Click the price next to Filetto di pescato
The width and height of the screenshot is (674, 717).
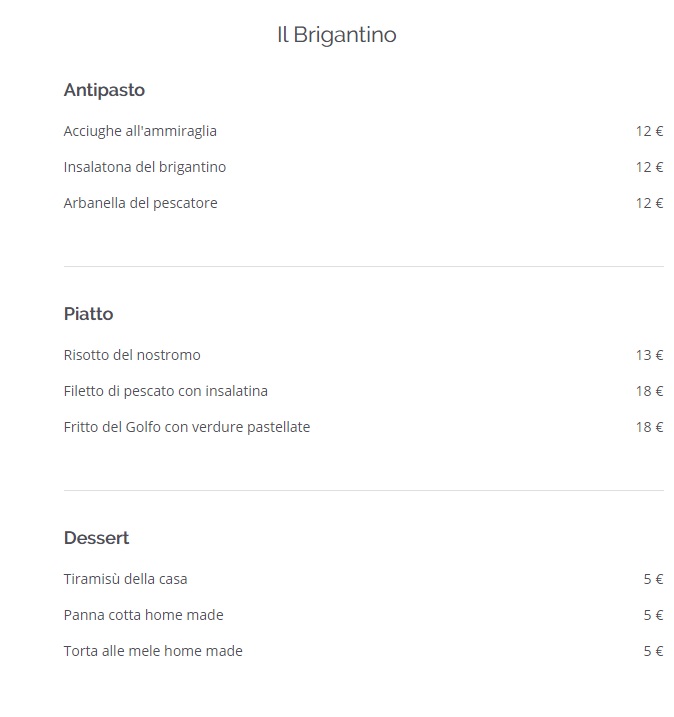[649, 391]
